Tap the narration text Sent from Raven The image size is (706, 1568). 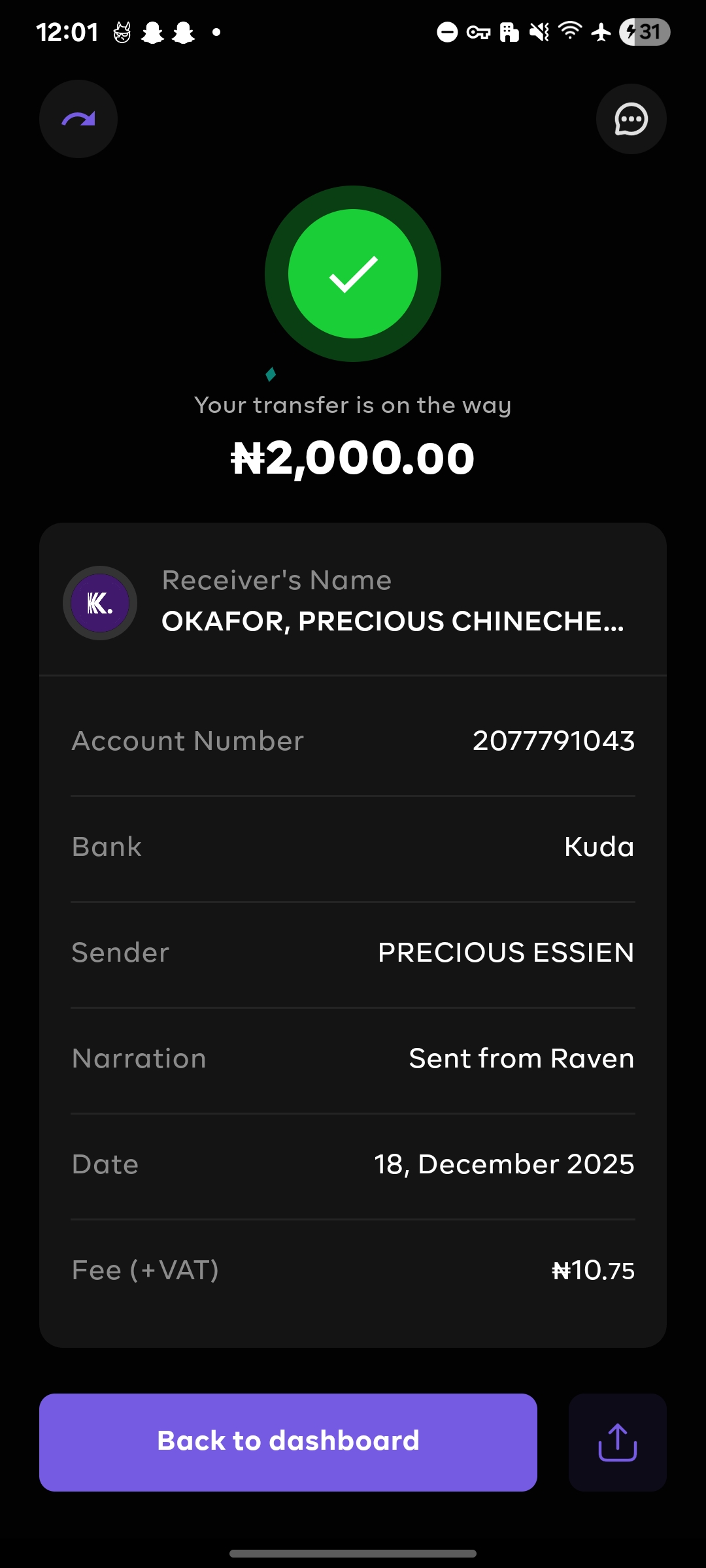521,1058
